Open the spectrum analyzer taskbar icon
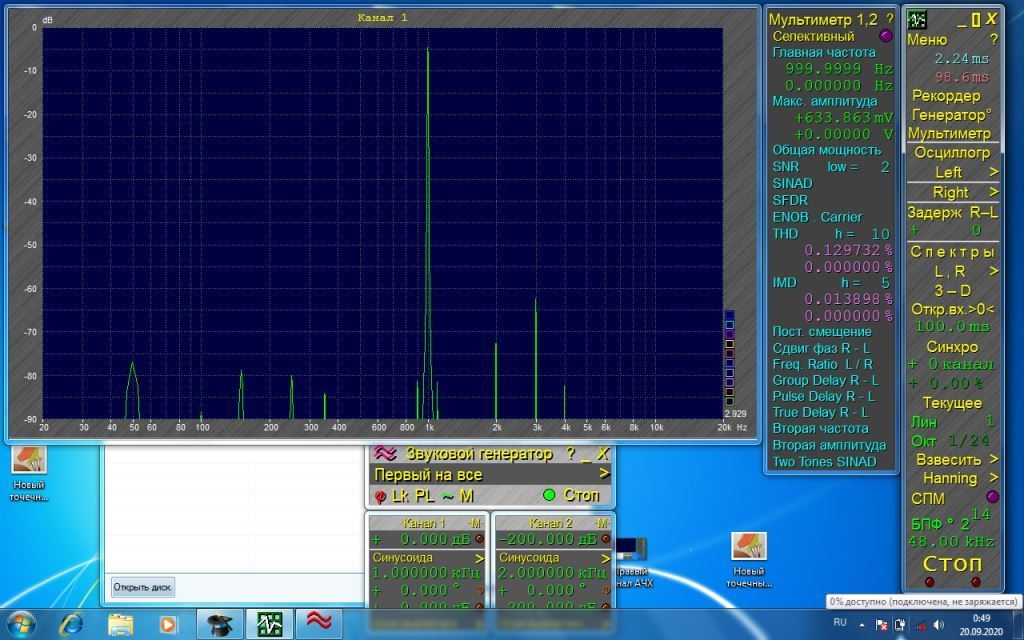This screenshot has height=640, width=1024. coord(270,623)
